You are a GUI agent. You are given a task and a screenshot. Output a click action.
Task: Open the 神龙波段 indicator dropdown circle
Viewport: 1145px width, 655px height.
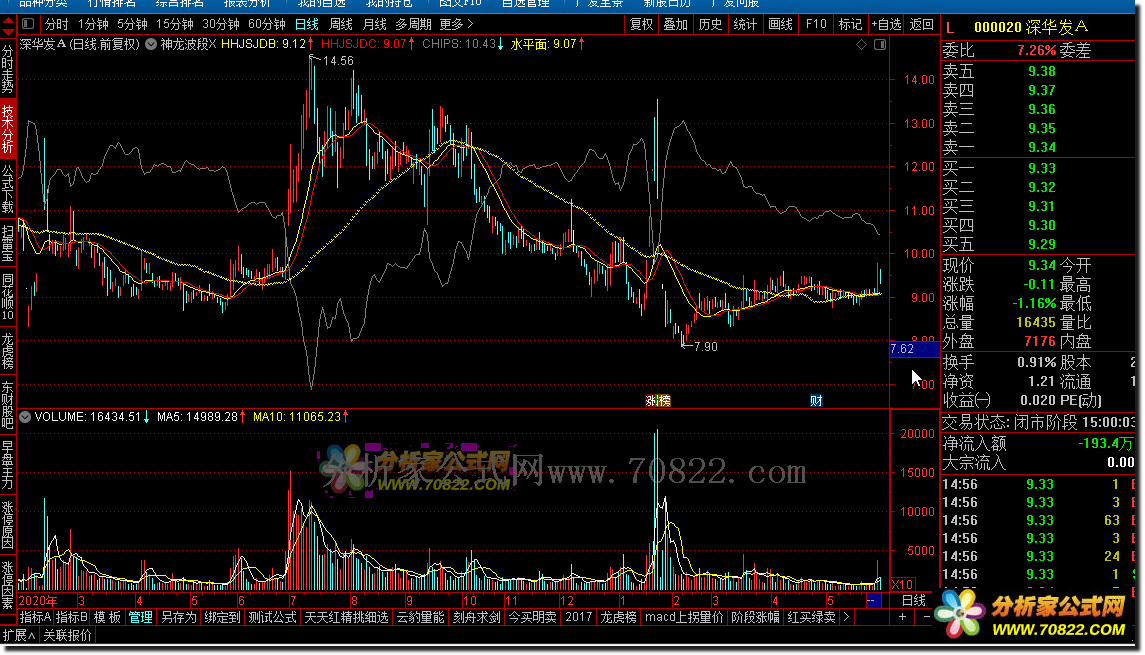(151, 44)
